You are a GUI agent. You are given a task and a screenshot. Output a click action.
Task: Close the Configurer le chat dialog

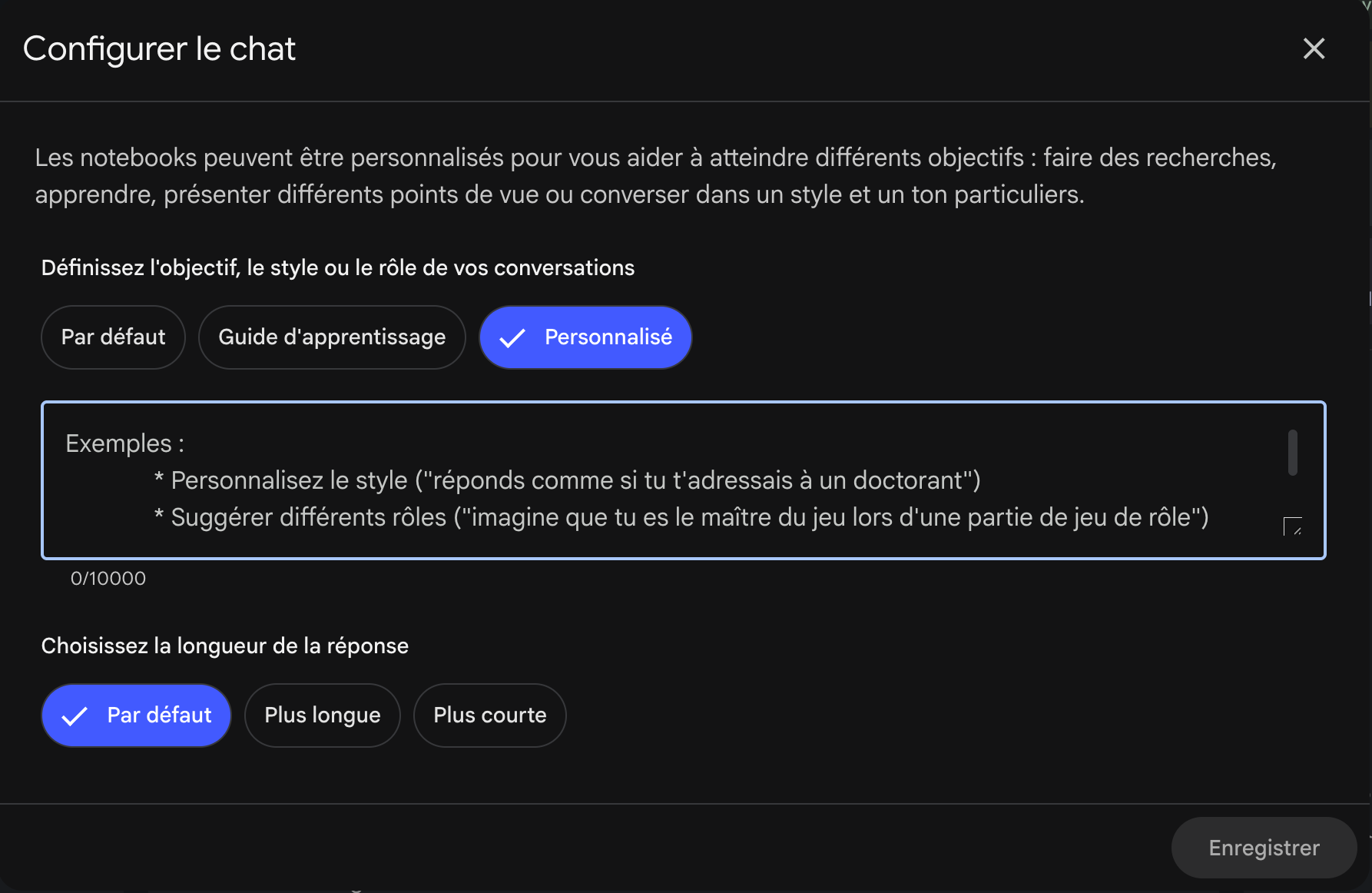click(x=1314, y=48)
